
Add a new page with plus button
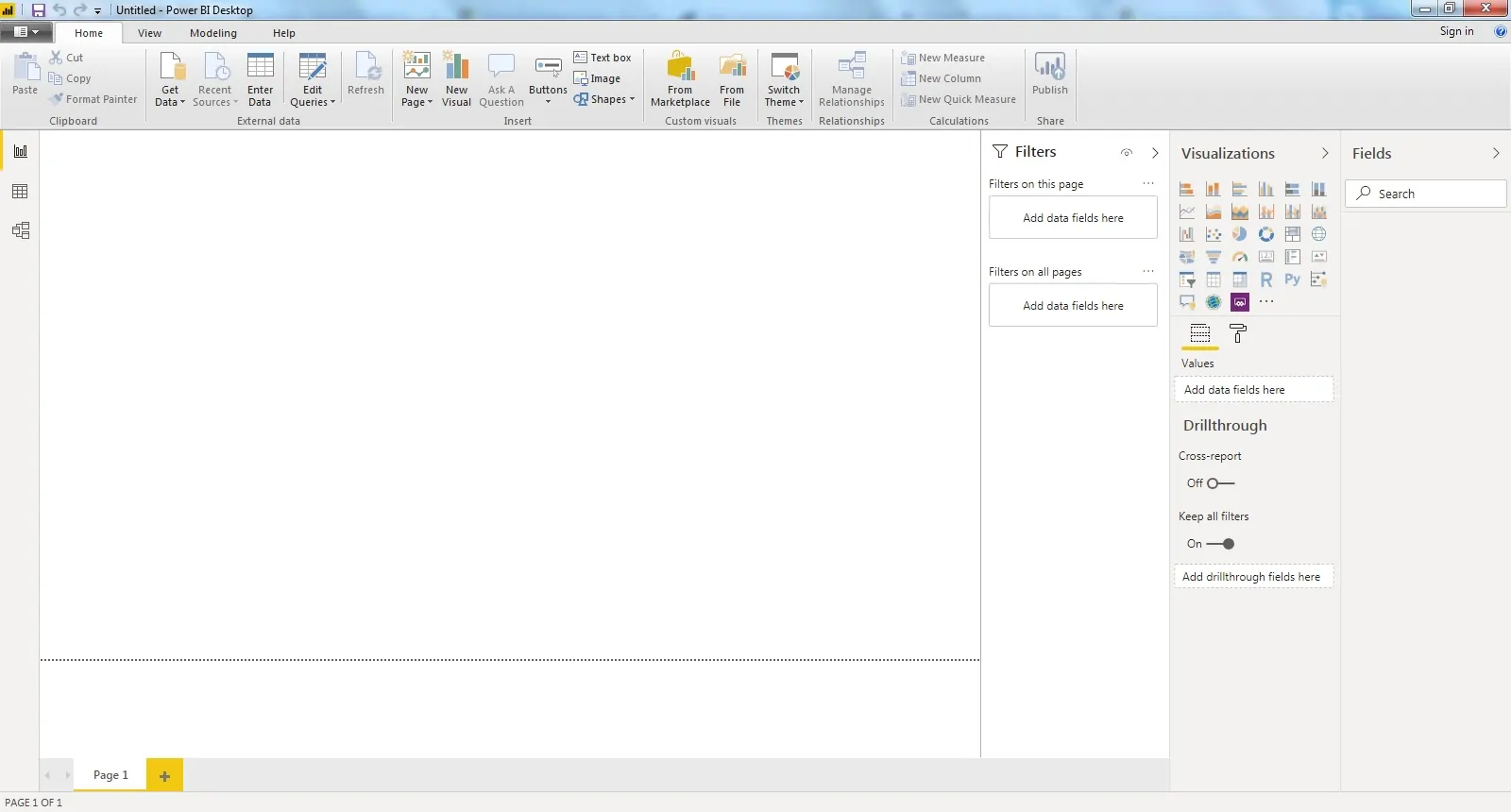(x=164, y=776)
